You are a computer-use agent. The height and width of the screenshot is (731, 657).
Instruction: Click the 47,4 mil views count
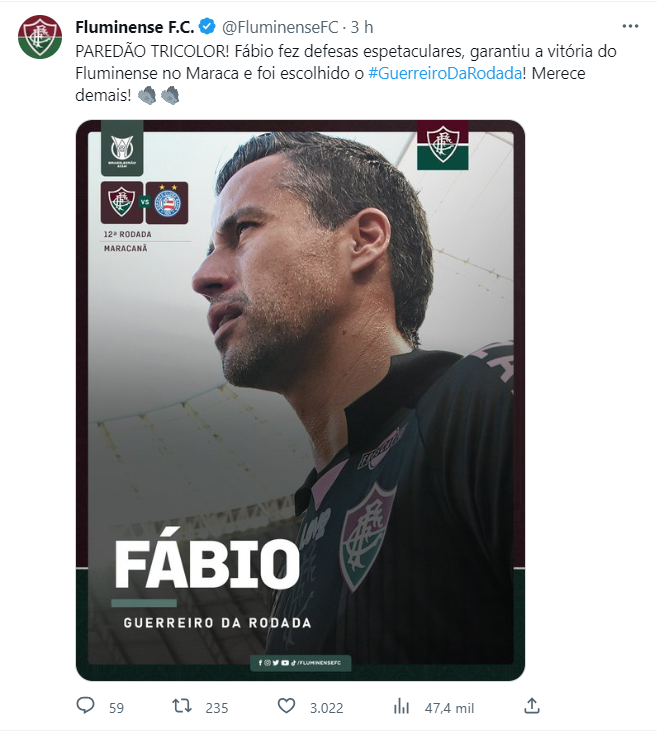pyautogui.click(x=449, y=708)
